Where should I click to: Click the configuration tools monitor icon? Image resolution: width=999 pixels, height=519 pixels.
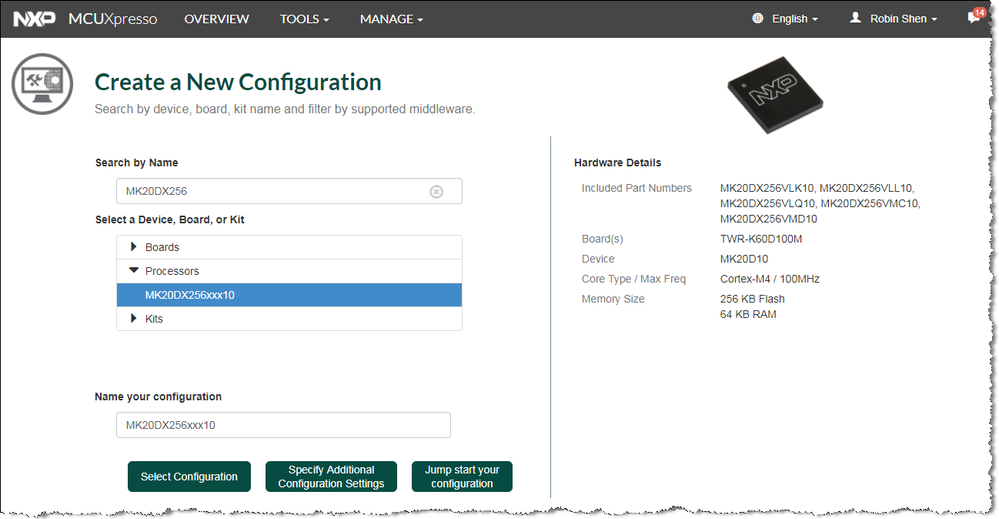[x=42, y=84]
